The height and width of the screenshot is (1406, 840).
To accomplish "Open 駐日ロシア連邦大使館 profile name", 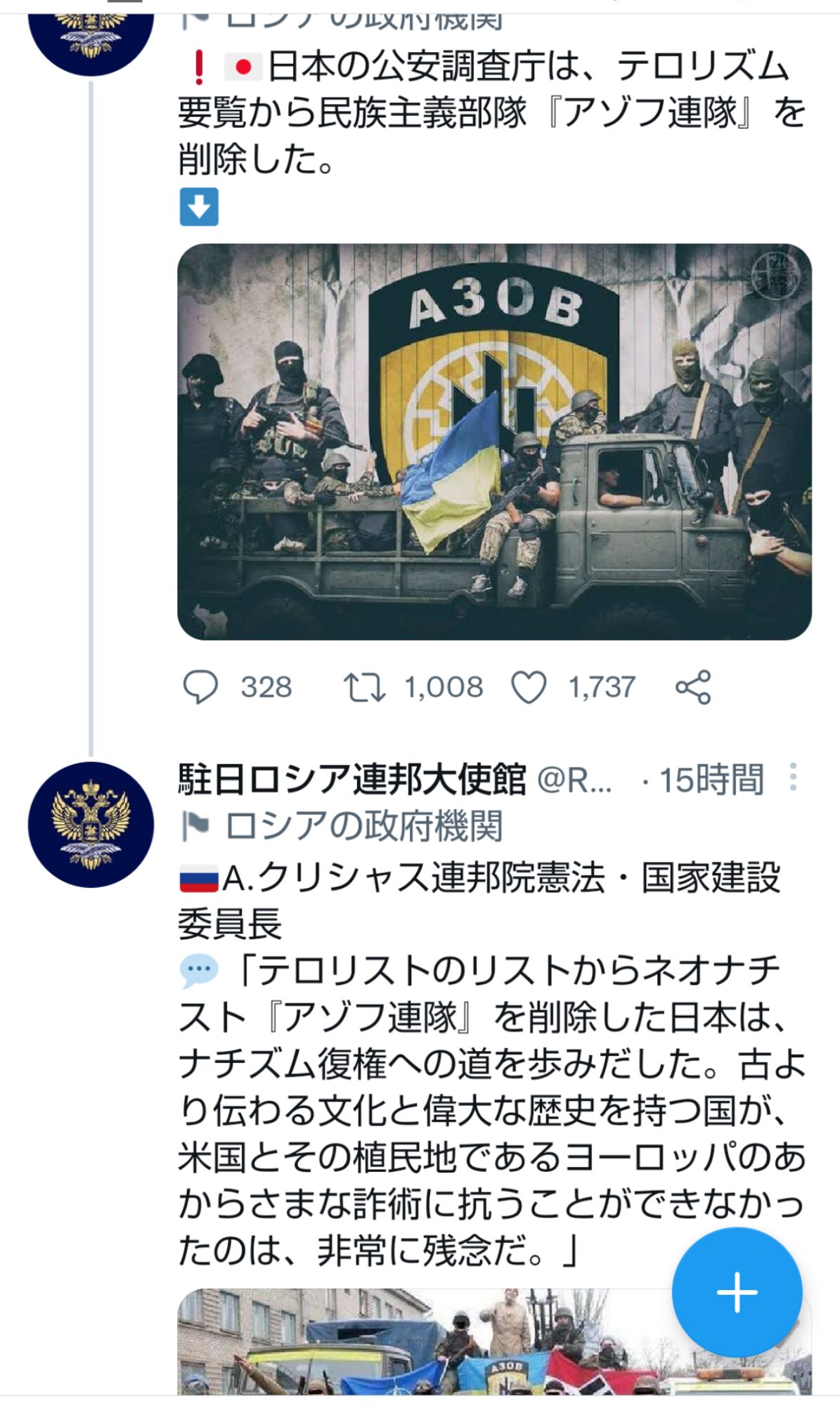I will pyautogui.click(x=351, y=779).
